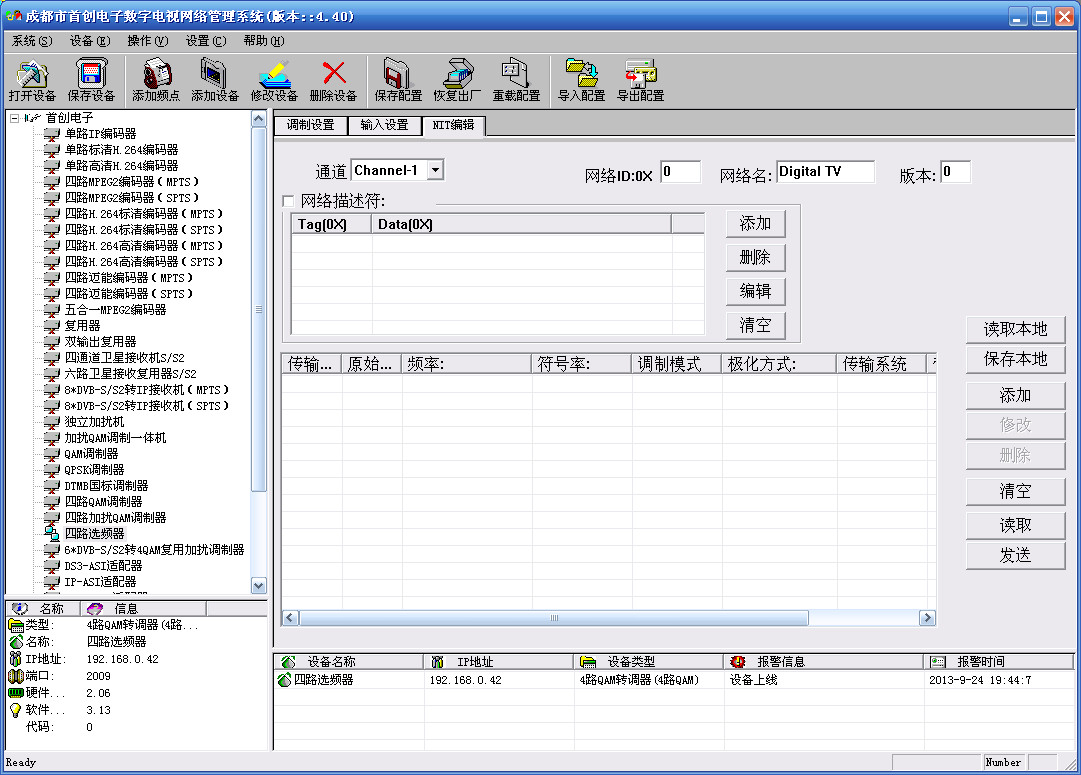Viewport: 1081px width, 775px height.
Task: Select the QAM调制器 device icon in tree
Action: pos(52,454)
